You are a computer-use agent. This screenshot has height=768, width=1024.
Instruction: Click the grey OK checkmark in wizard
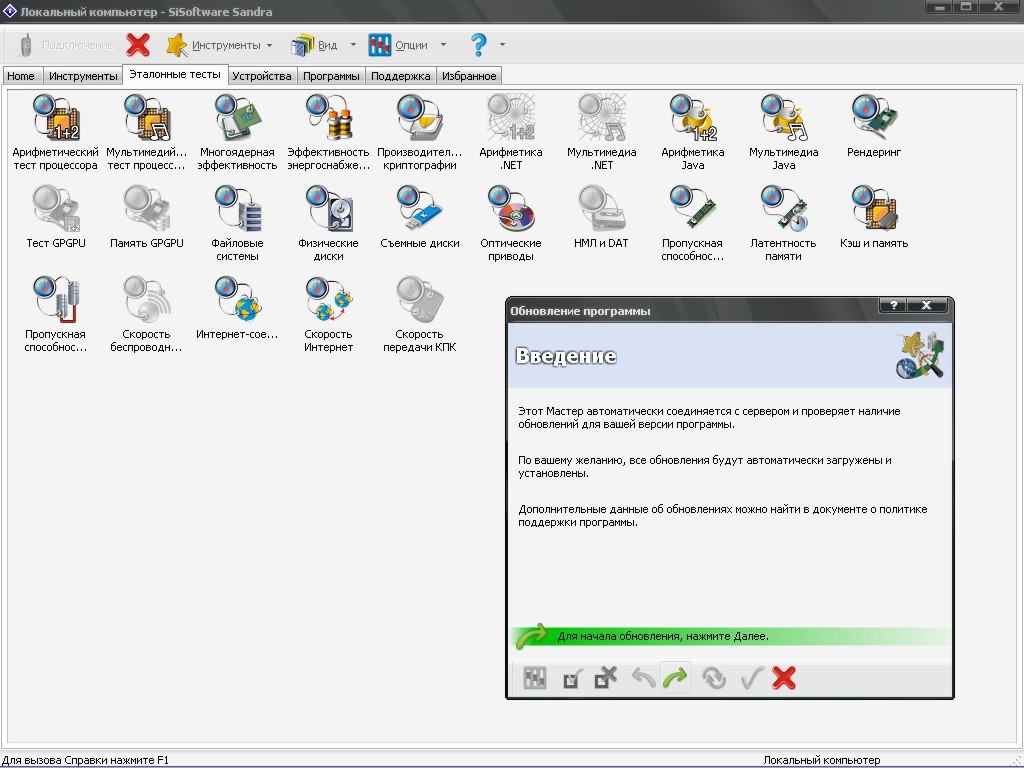[751, 679]
